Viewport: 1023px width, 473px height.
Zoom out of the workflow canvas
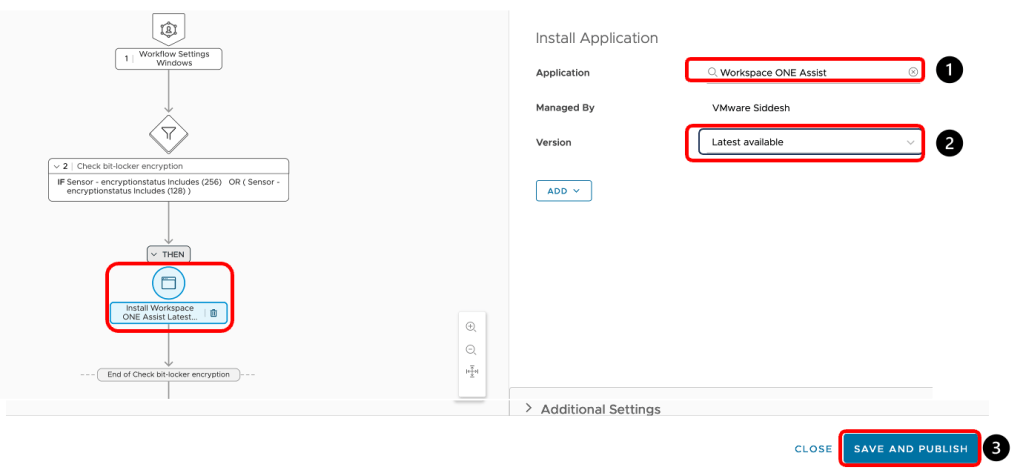coord(471,350)
